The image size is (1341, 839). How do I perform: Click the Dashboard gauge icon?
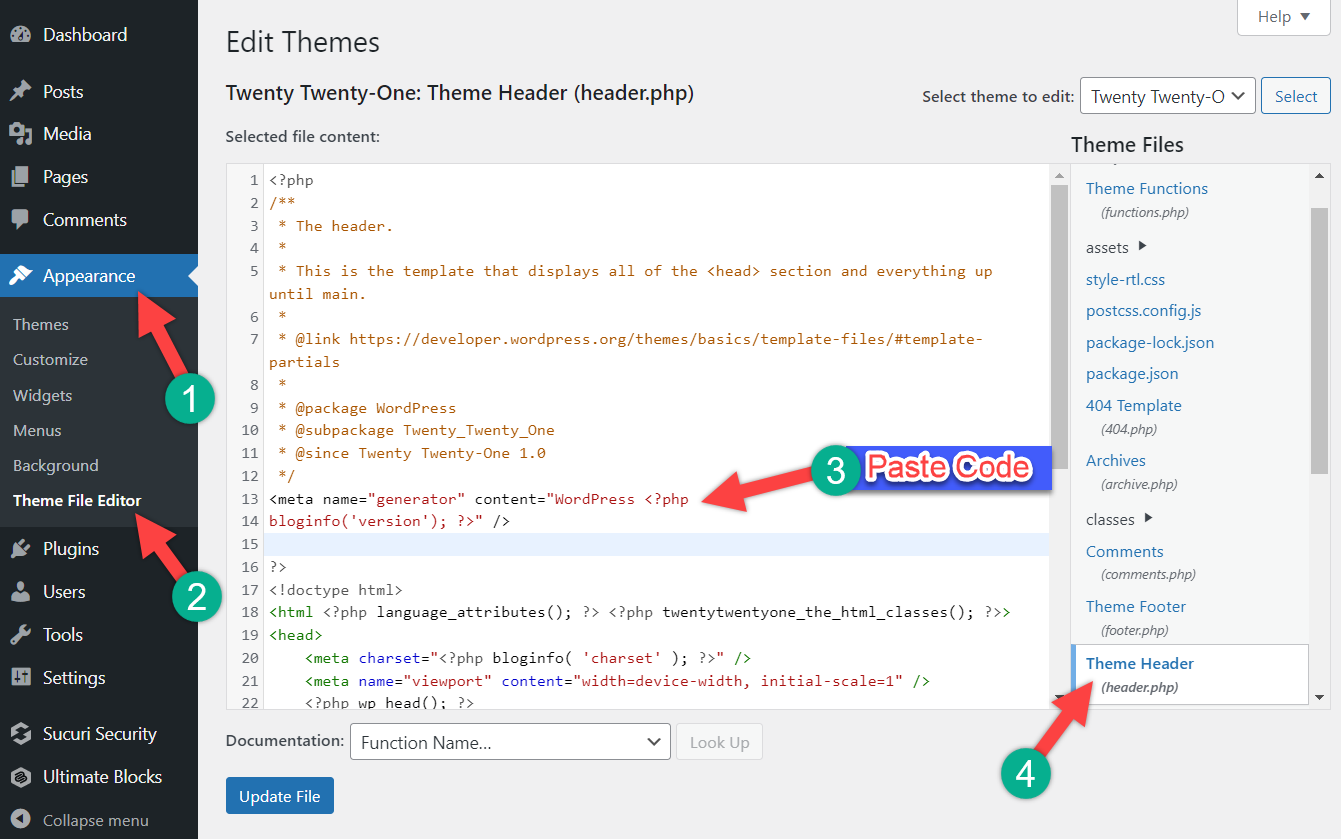pos(21,34)
